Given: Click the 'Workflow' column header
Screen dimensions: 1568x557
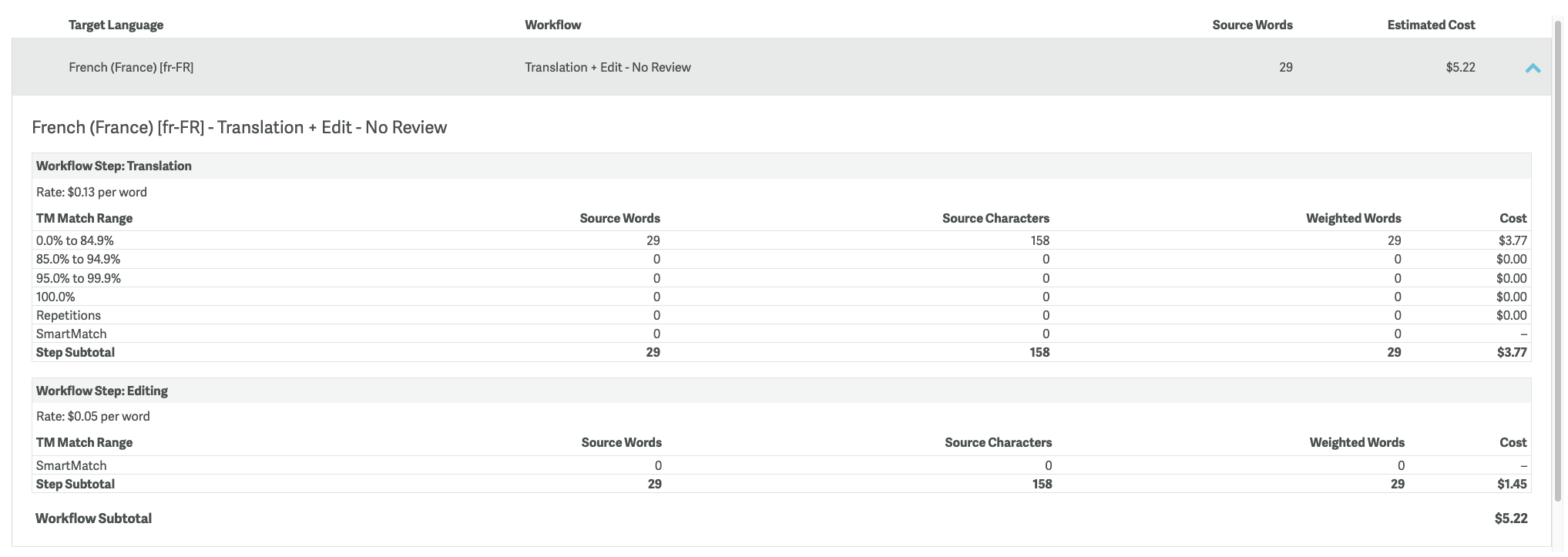Looking at the screenshot, I should 552,25.
